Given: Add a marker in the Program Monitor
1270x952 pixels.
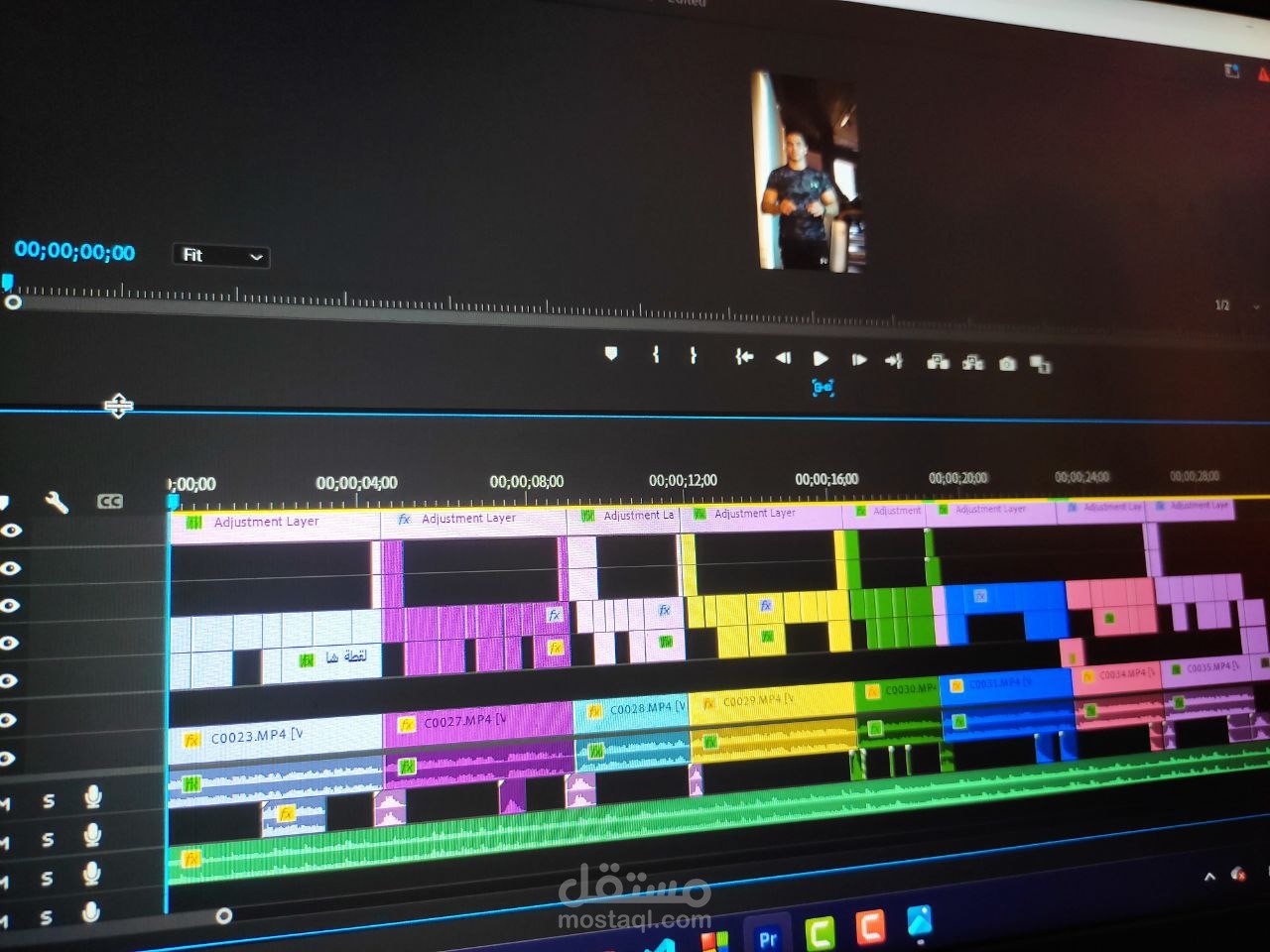Looking at the screenshot, I should [x=611, y=353].
